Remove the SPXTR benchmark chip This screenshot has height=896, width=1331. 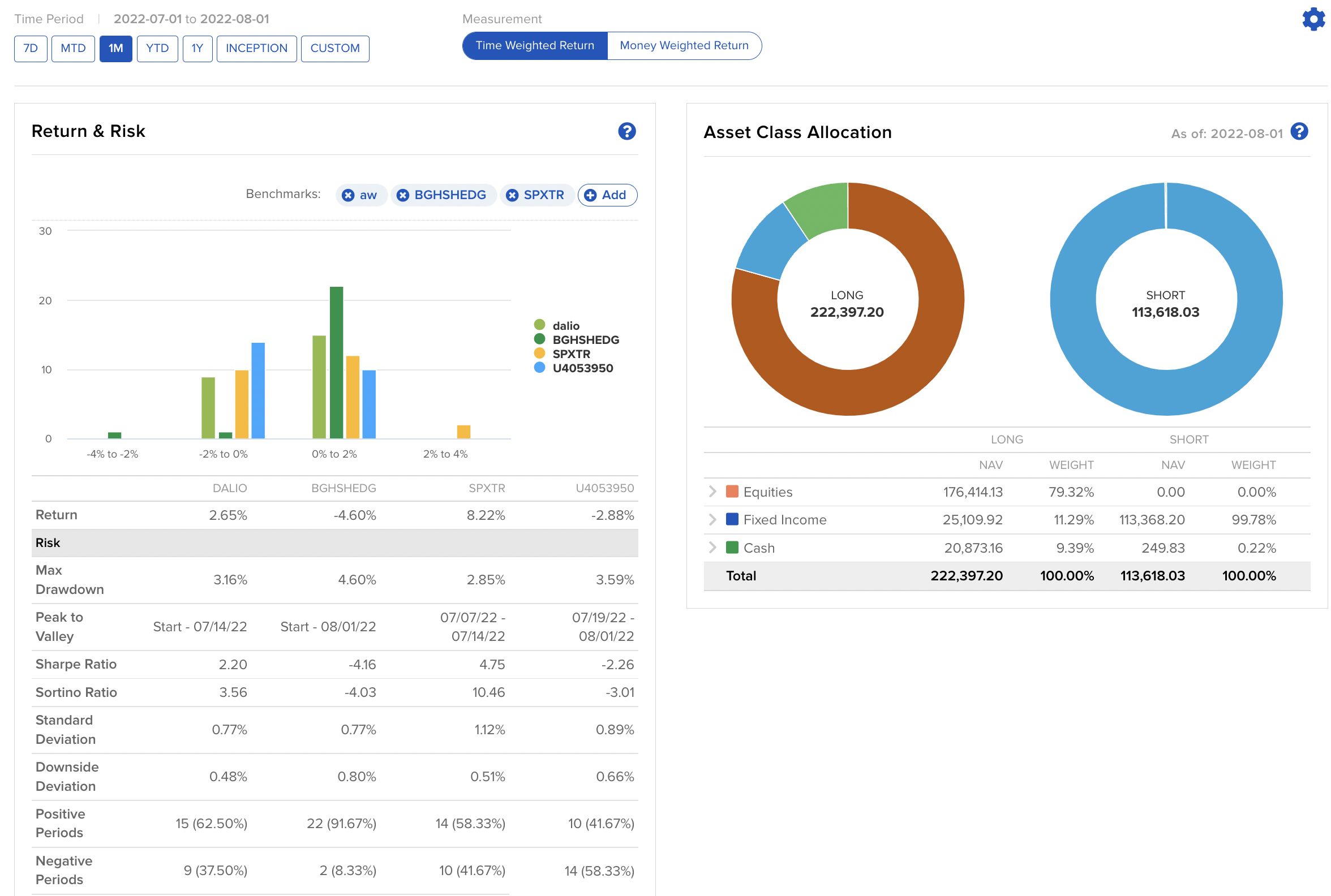(512, 195)
